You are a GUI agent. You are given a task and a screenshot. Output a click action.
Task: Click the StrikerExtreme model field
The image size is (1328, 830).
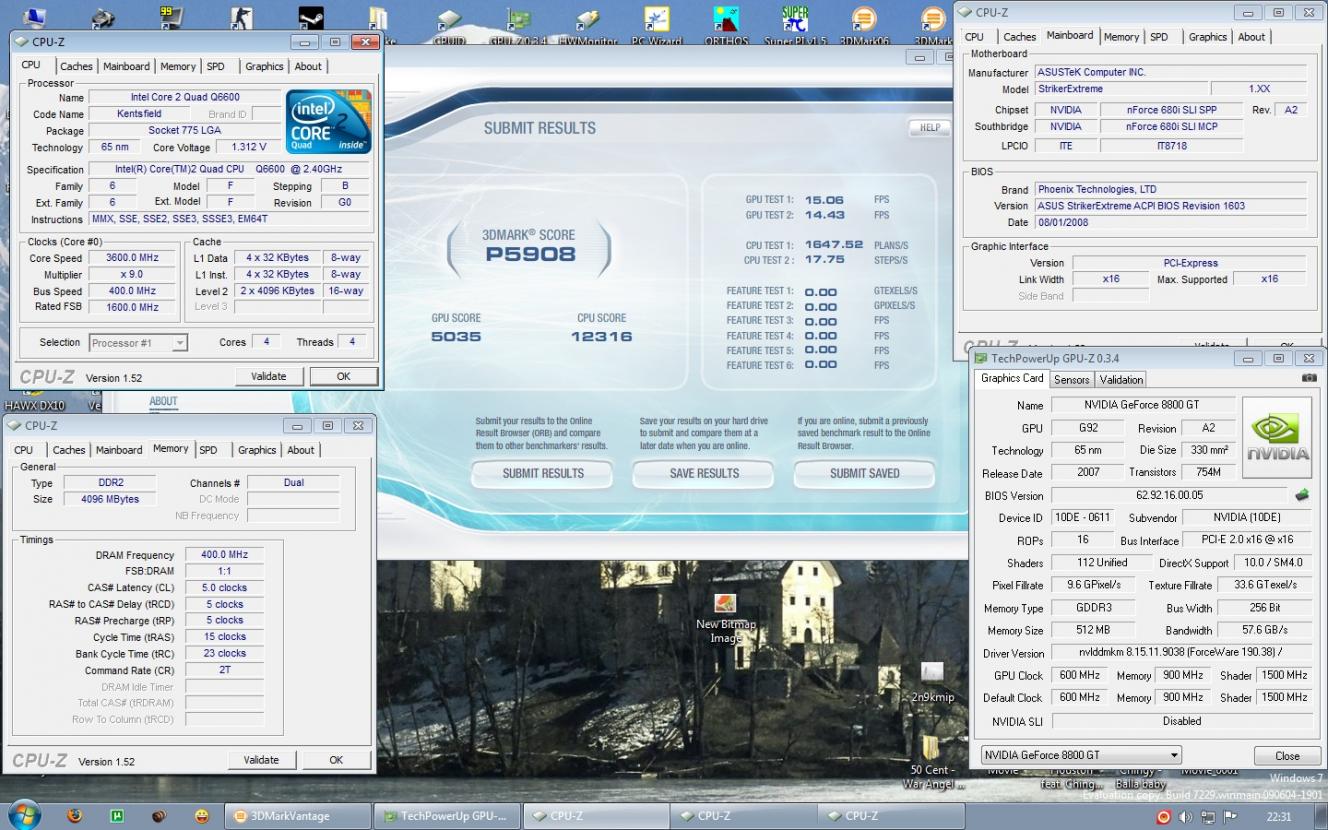click(1120, 89)
